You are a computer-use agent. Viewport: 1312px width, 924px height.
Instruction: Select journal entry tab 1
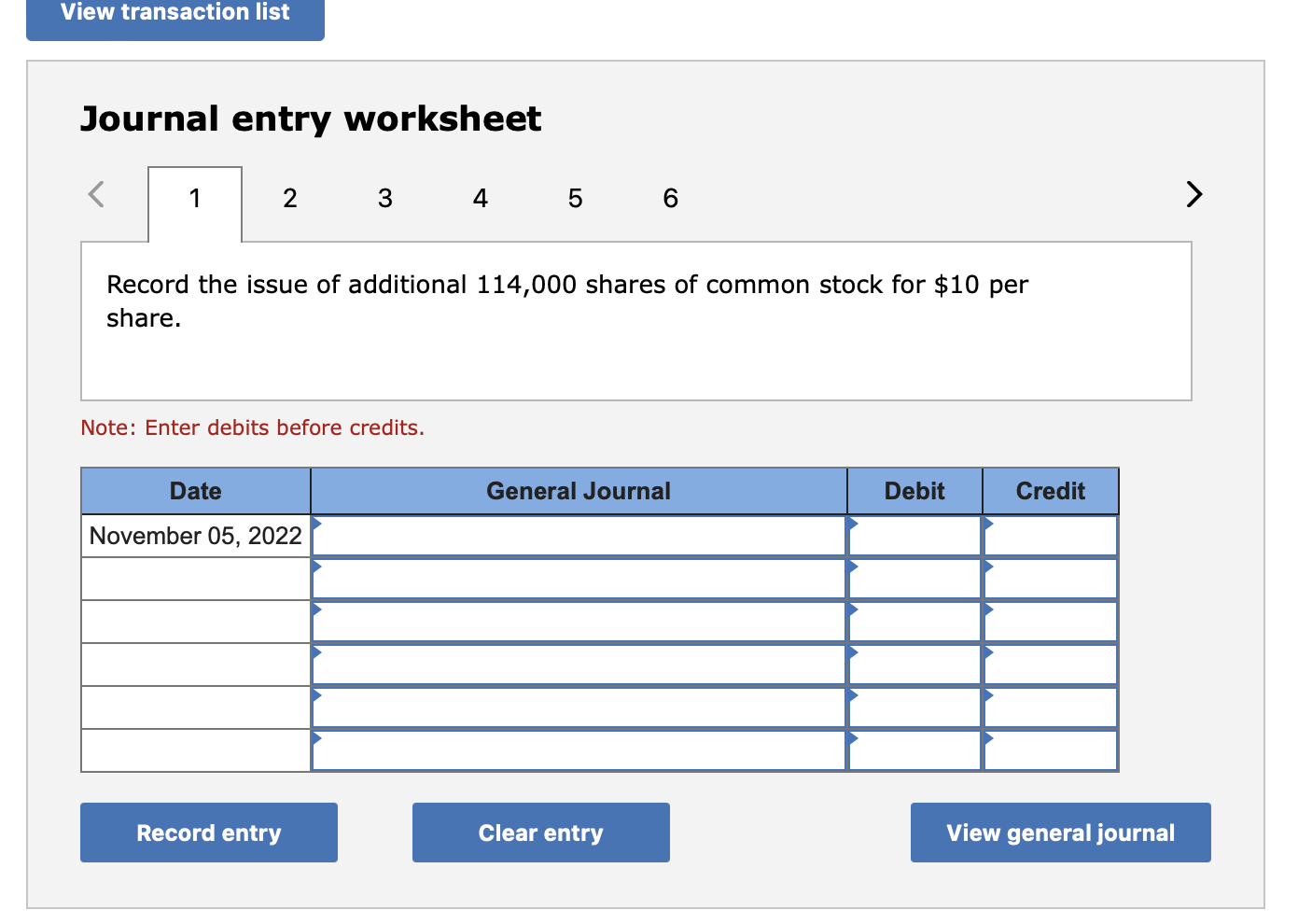[x=195, y=203]
